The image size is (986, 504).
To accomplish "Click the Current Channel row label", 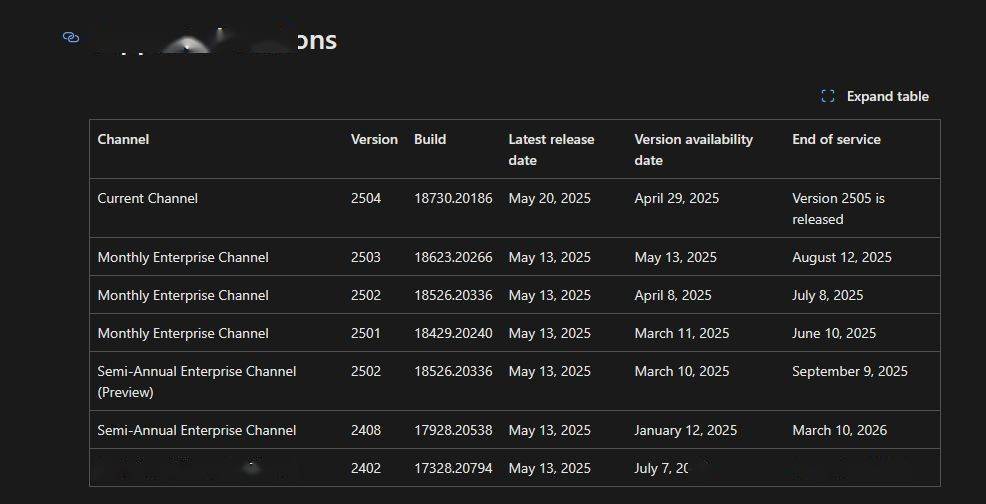I will click(x=147, y=198).
